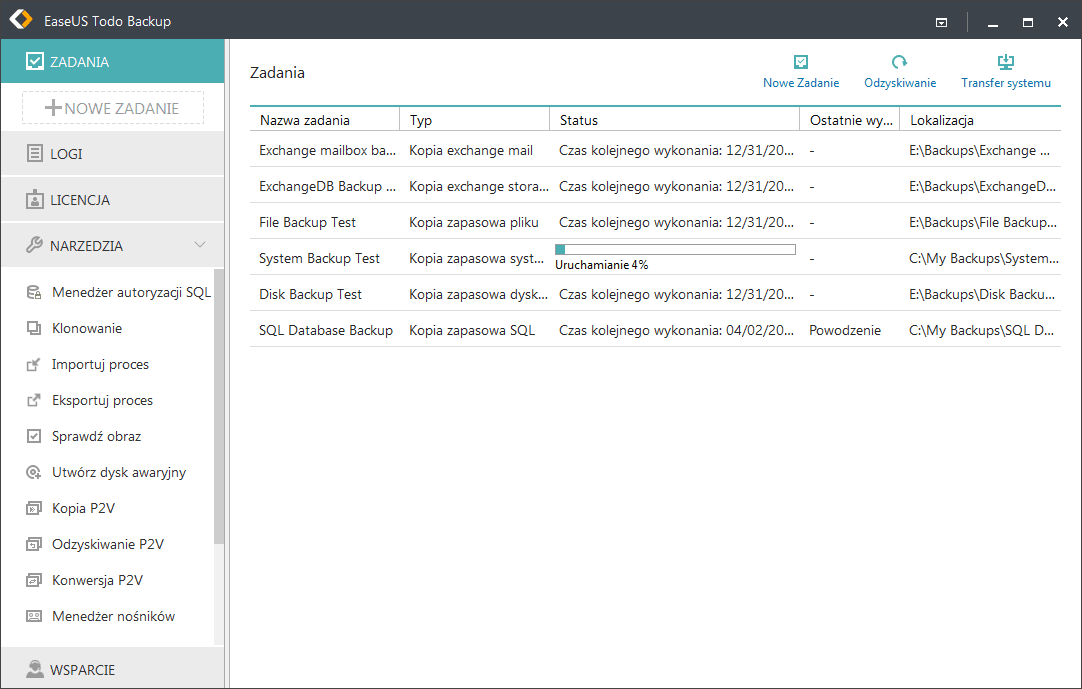Choose the Eksportuj proces option
The height and width of the screenshot is (689, 1082).
(x=102, y=400)
